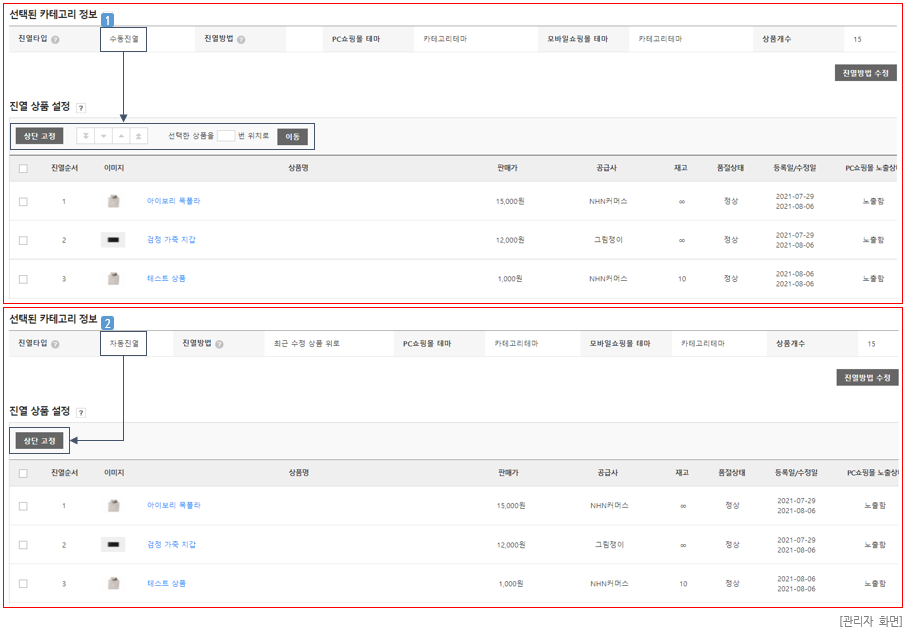910x637 pixels.
Task: Focus the position number input field
Action: tap(226, 136)
